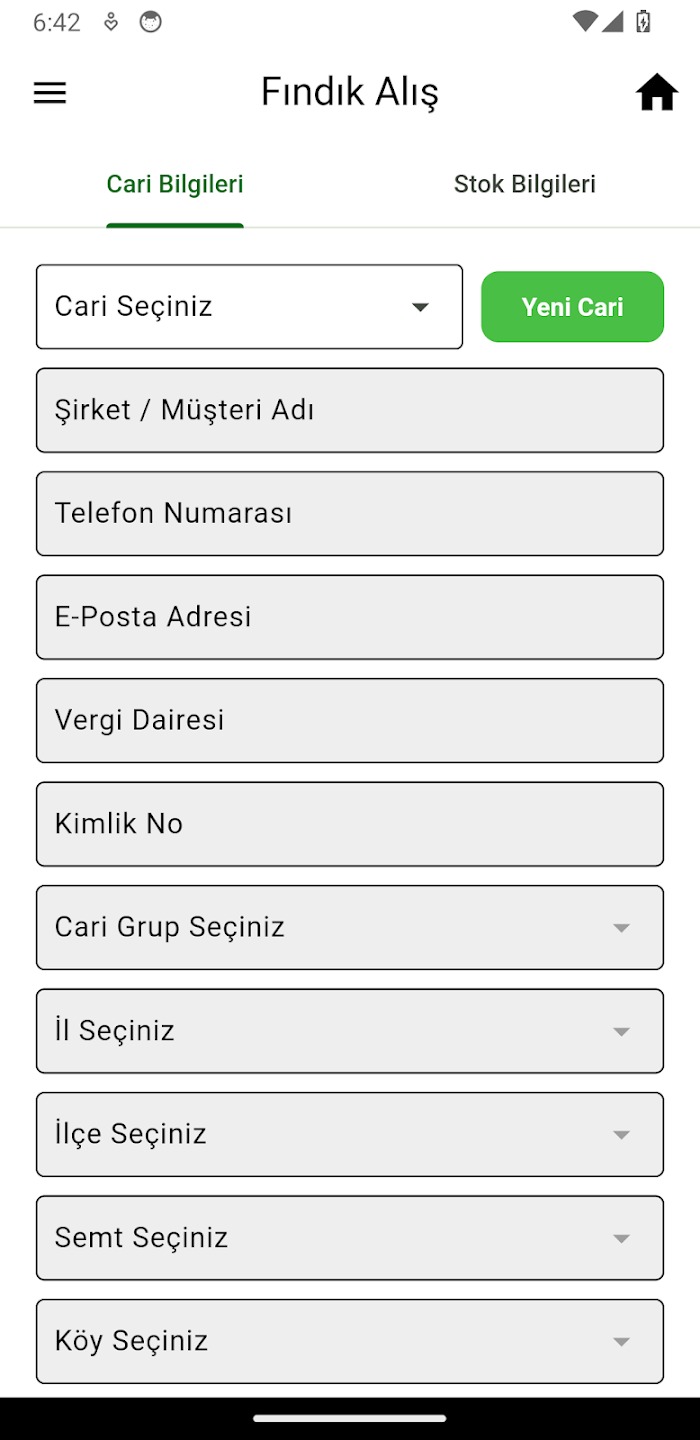Select the E-Posta Adresi input
Viewport: 700px width, 1440px height.
(349, 617)
